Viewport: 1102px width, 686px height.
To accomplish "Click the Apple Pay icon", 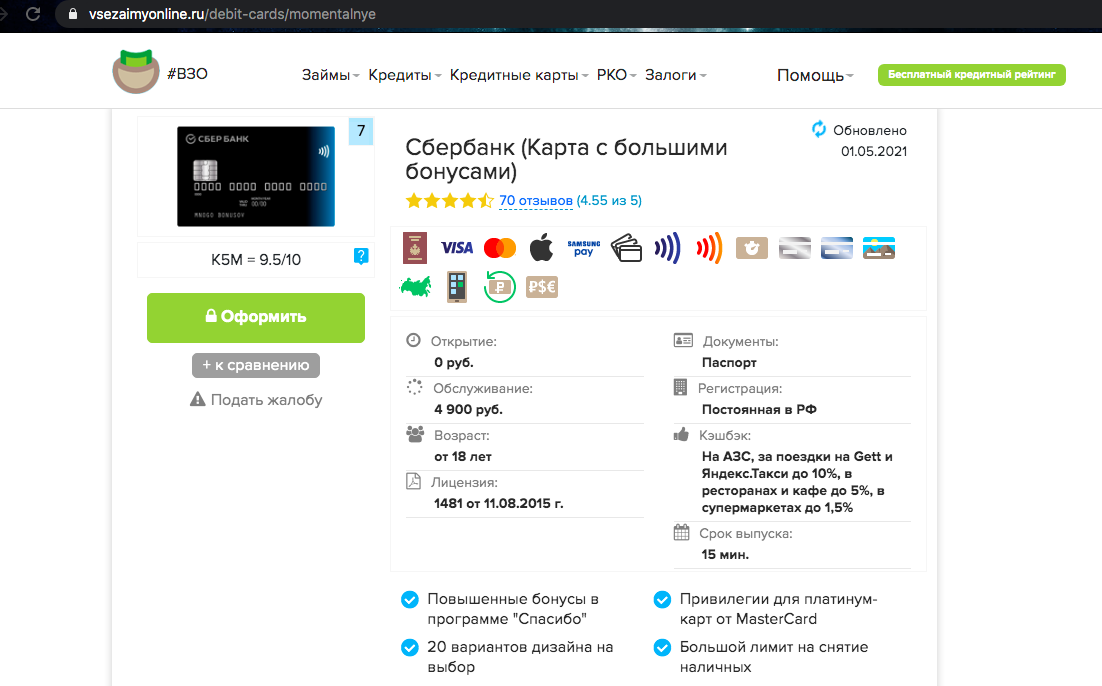I will pyautogui.click(x=541, y=248).
